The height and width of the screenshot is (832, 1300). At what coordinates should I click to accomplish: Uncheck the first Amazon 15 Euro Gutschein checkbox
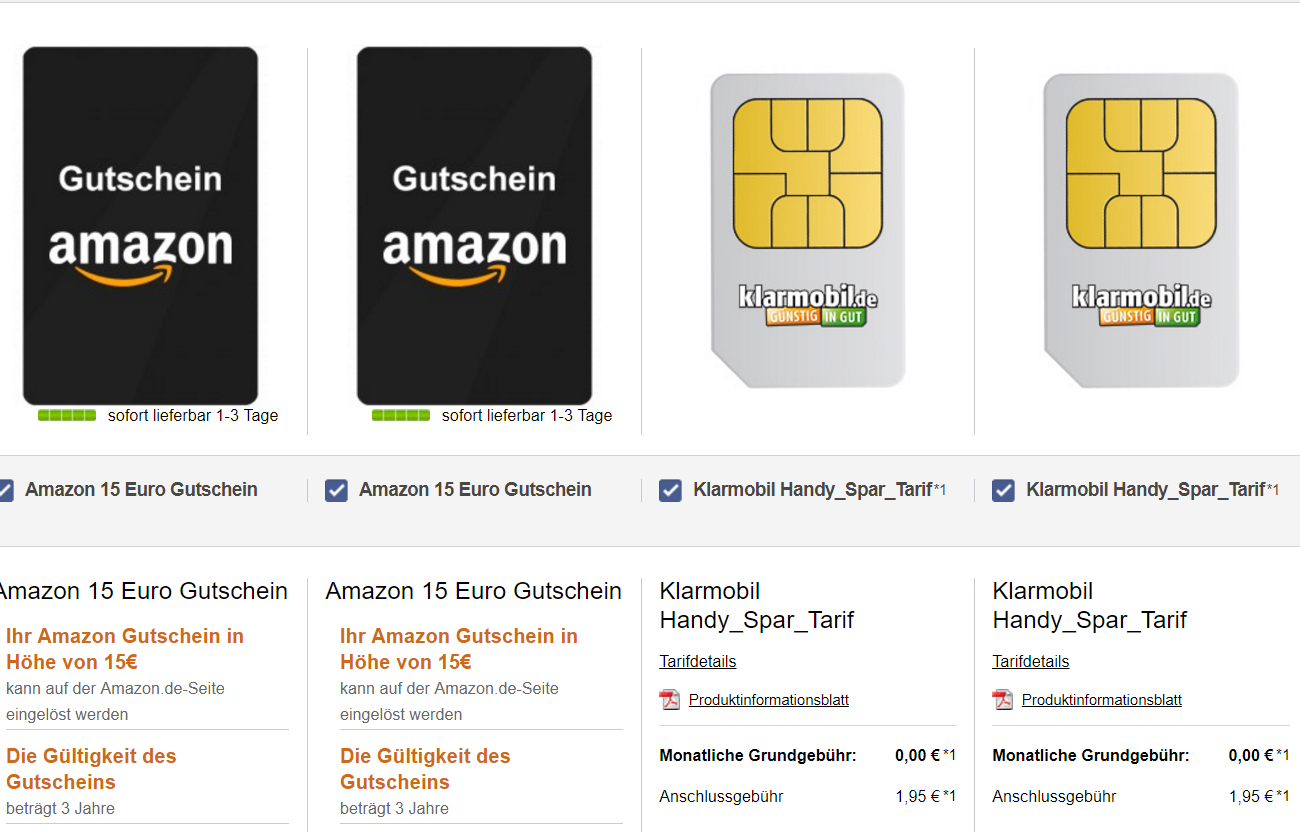[4, 490]
